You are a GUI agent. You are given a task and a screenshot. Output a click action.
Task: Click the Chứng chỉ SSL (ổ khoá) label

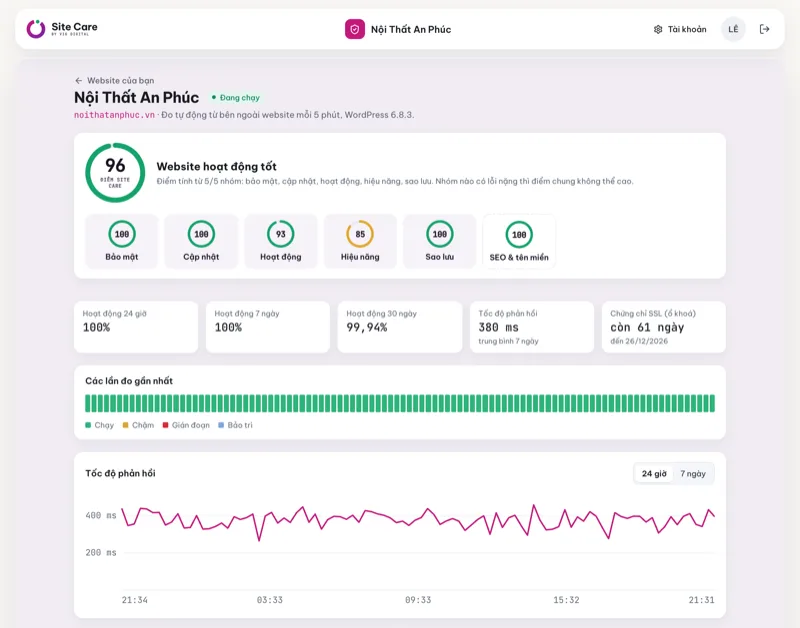click(653, 314)
